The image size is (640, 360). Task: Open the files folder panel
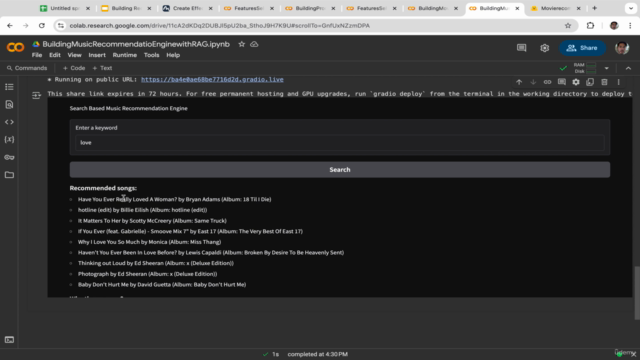click(9, 175)
